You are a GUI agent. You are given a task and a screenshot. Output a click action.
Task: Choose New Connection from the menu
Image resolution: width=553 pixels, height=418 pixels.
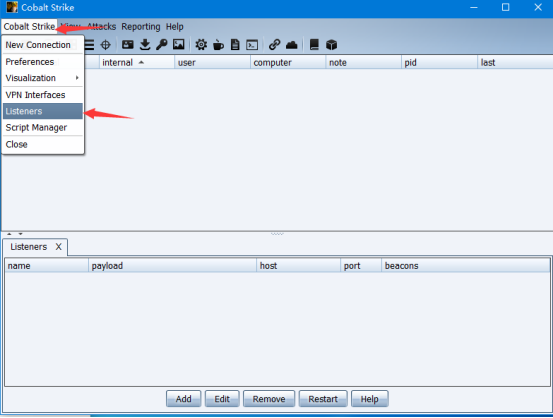point(43,45)
